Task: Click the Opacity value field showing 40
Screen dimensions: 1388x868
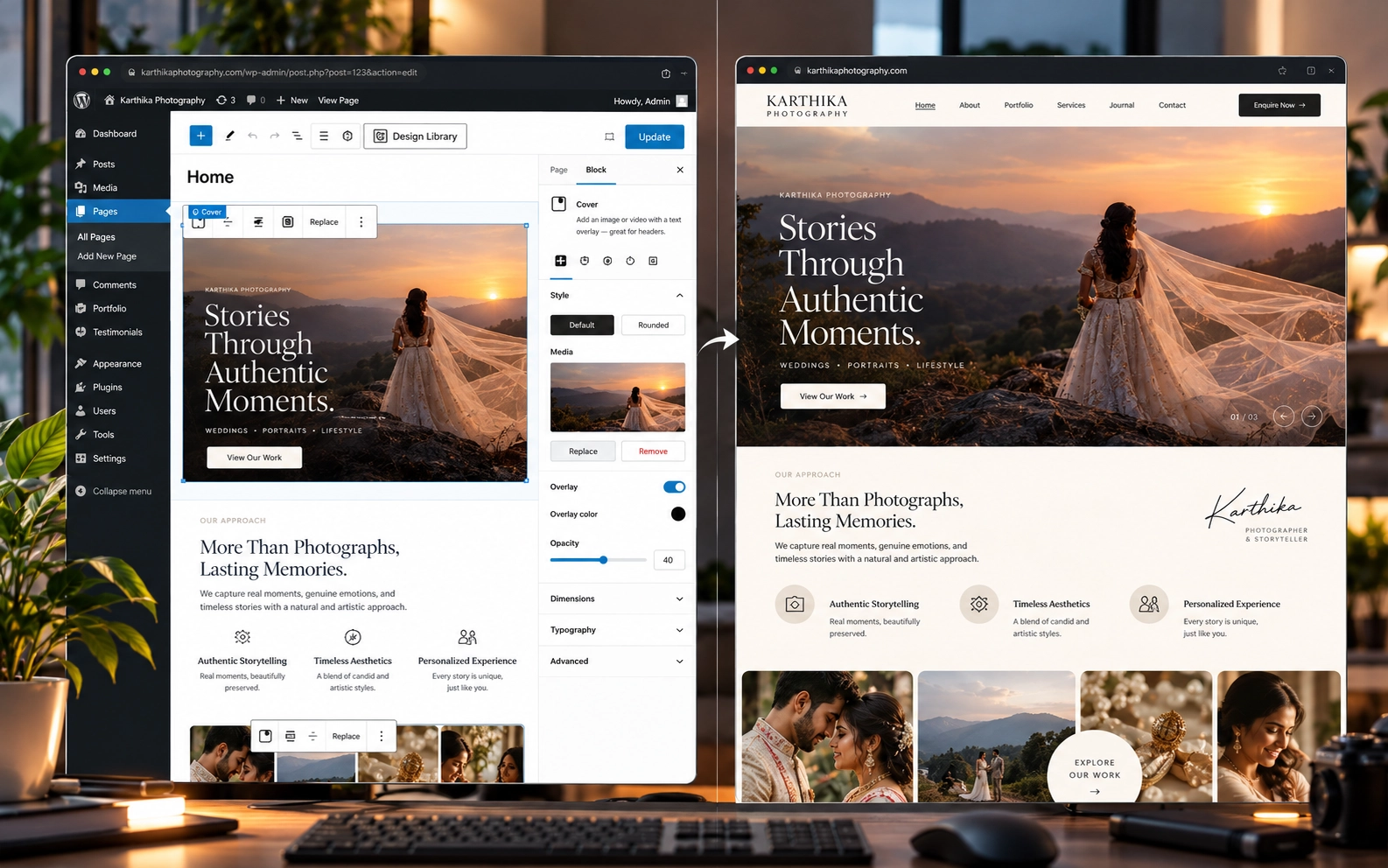Action: pos(669,560)
